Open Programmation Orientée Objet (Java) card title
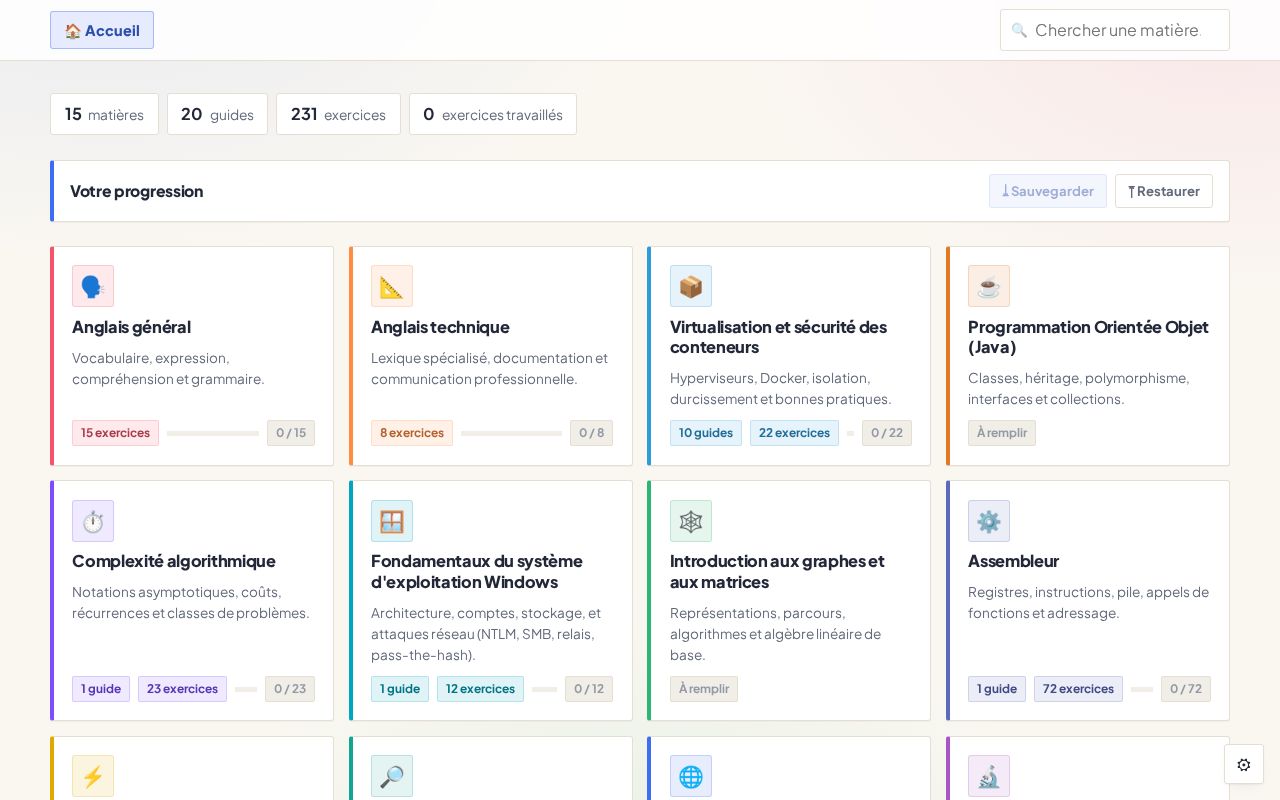 pos(1088,337)
